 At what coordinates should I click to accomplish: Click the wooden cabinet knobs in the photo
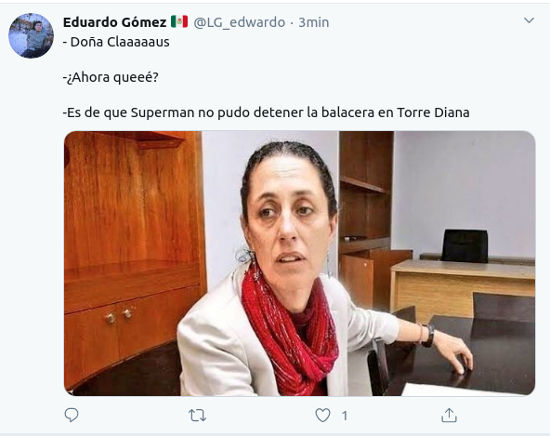click(119, 316)
